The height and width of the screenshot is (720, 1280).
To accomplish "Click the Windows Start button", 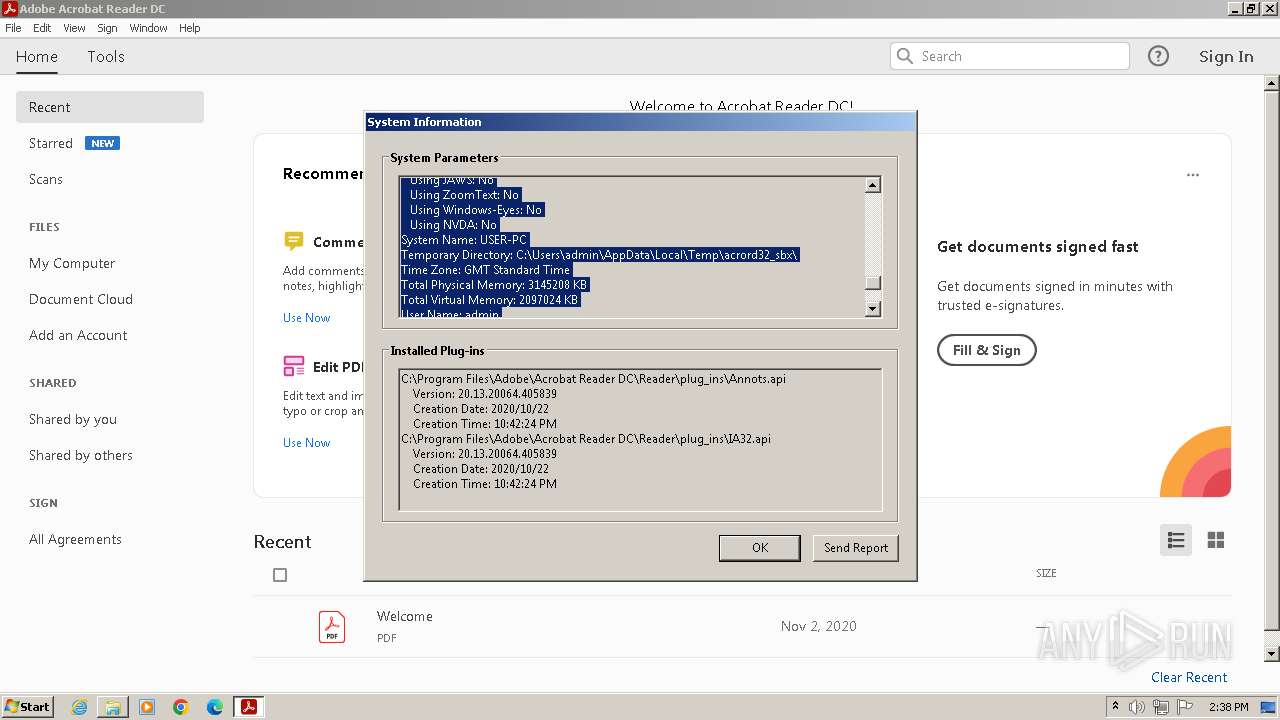I will (27, 707).
